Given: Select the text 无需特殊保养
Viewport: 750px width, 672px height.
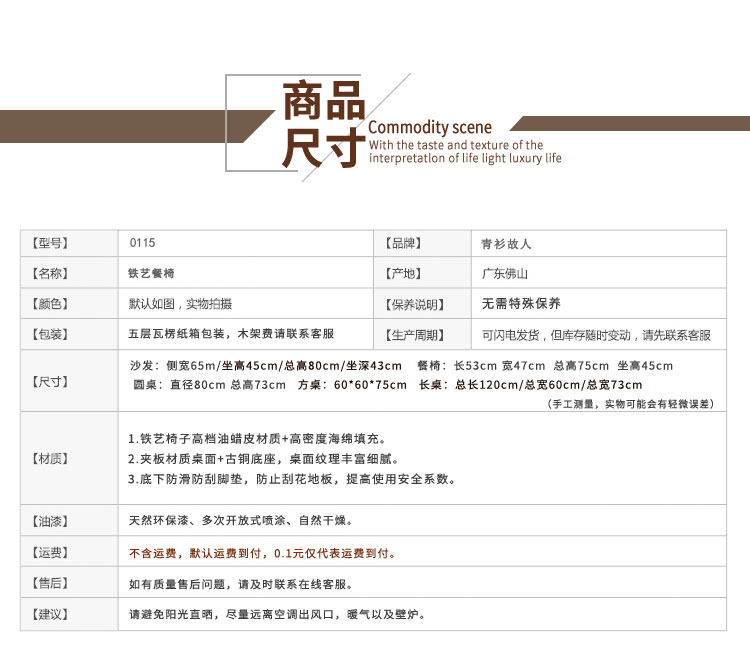Looking at the screenshot, I should 521,304.
